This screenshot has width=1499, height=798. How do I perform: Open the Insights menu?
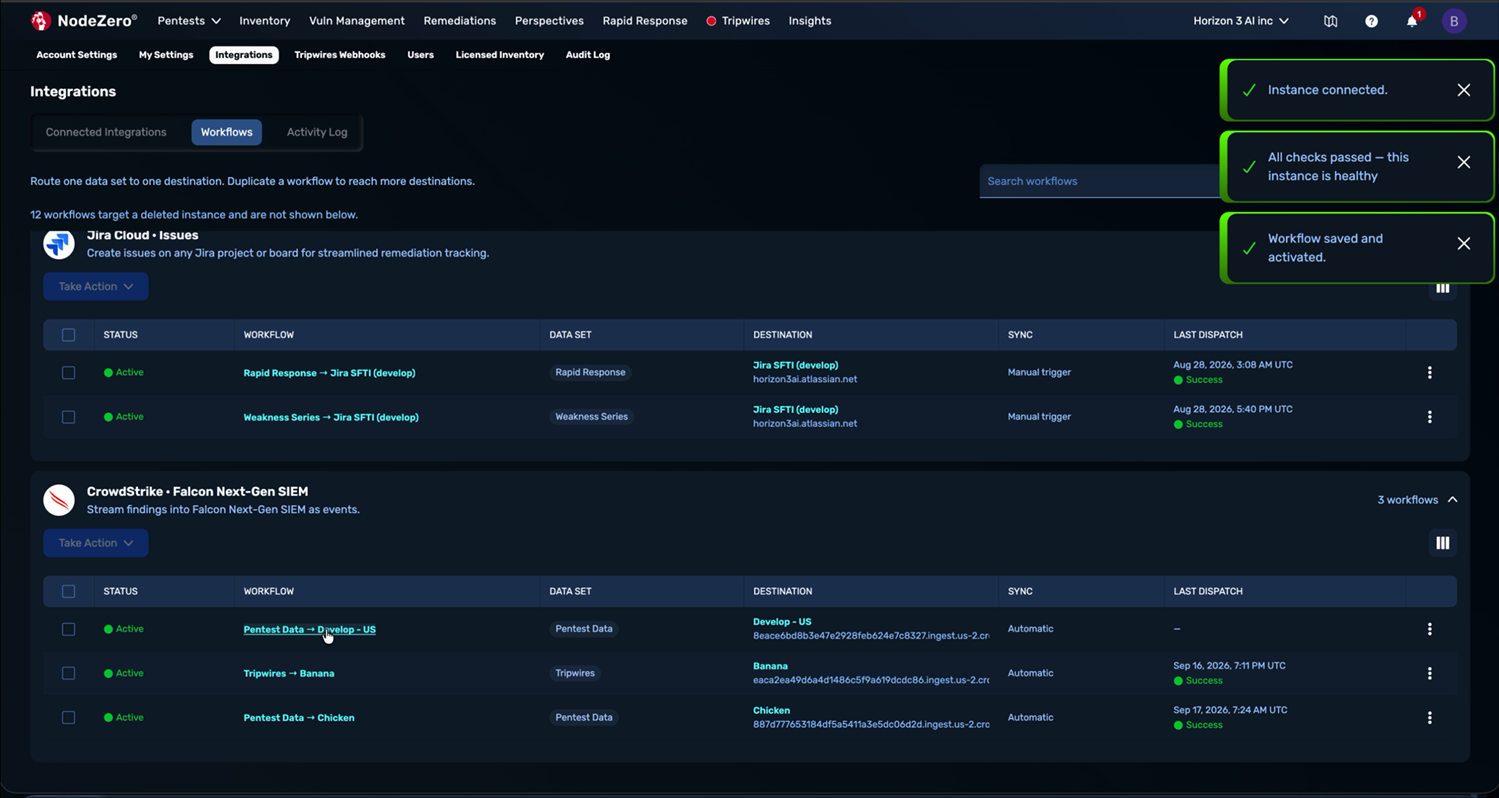click(x=809, y=20)
